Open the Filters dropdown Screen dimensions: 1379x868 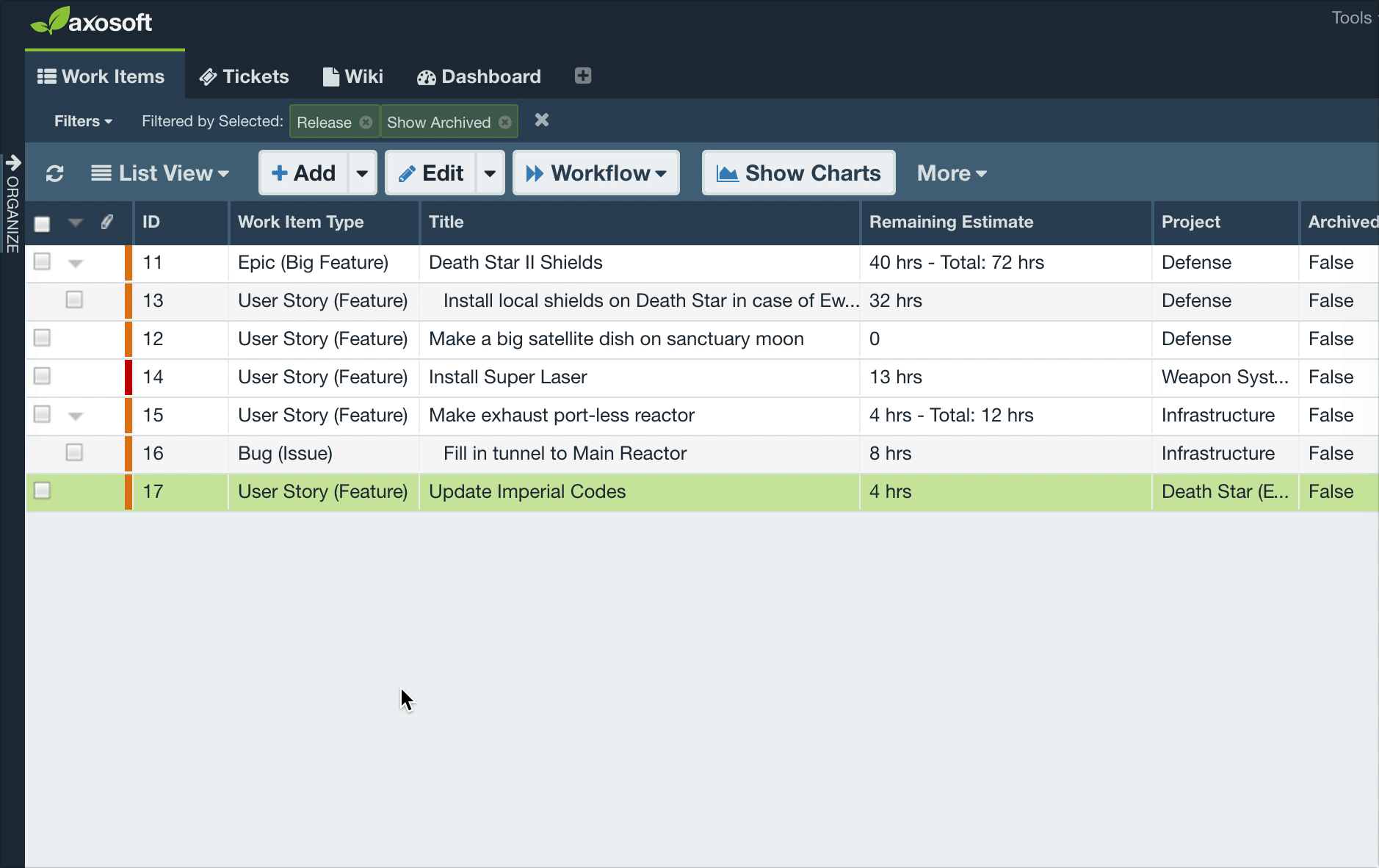tap(83, 121)
